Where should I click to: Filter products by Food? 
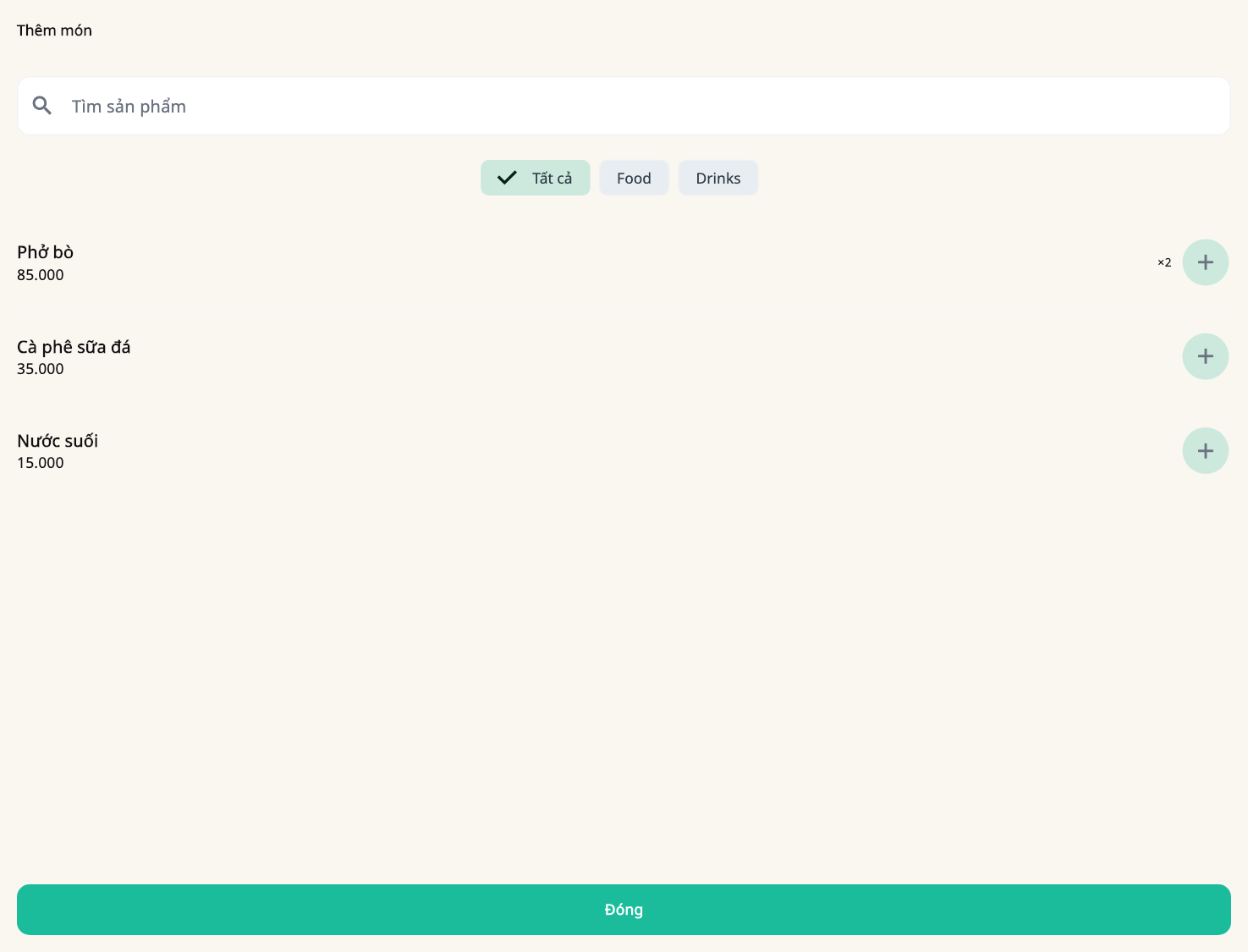(634, 178)
